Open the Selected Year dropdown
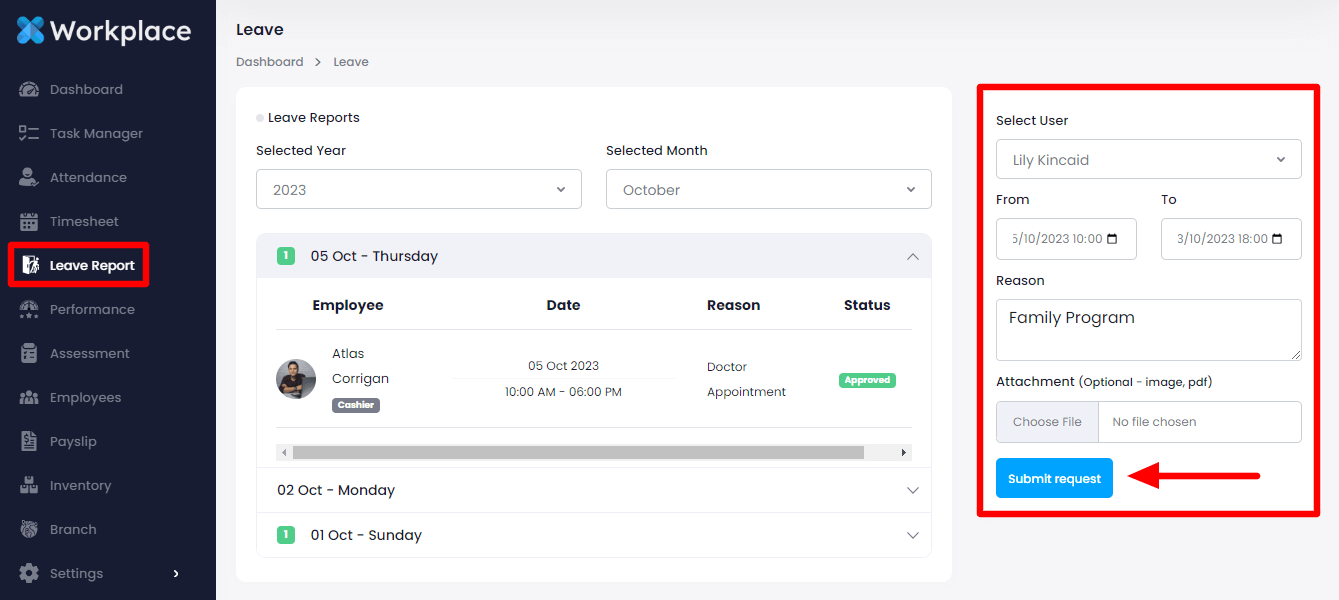The width and height of the screenshot is (1339, 600). click(418, 190)
